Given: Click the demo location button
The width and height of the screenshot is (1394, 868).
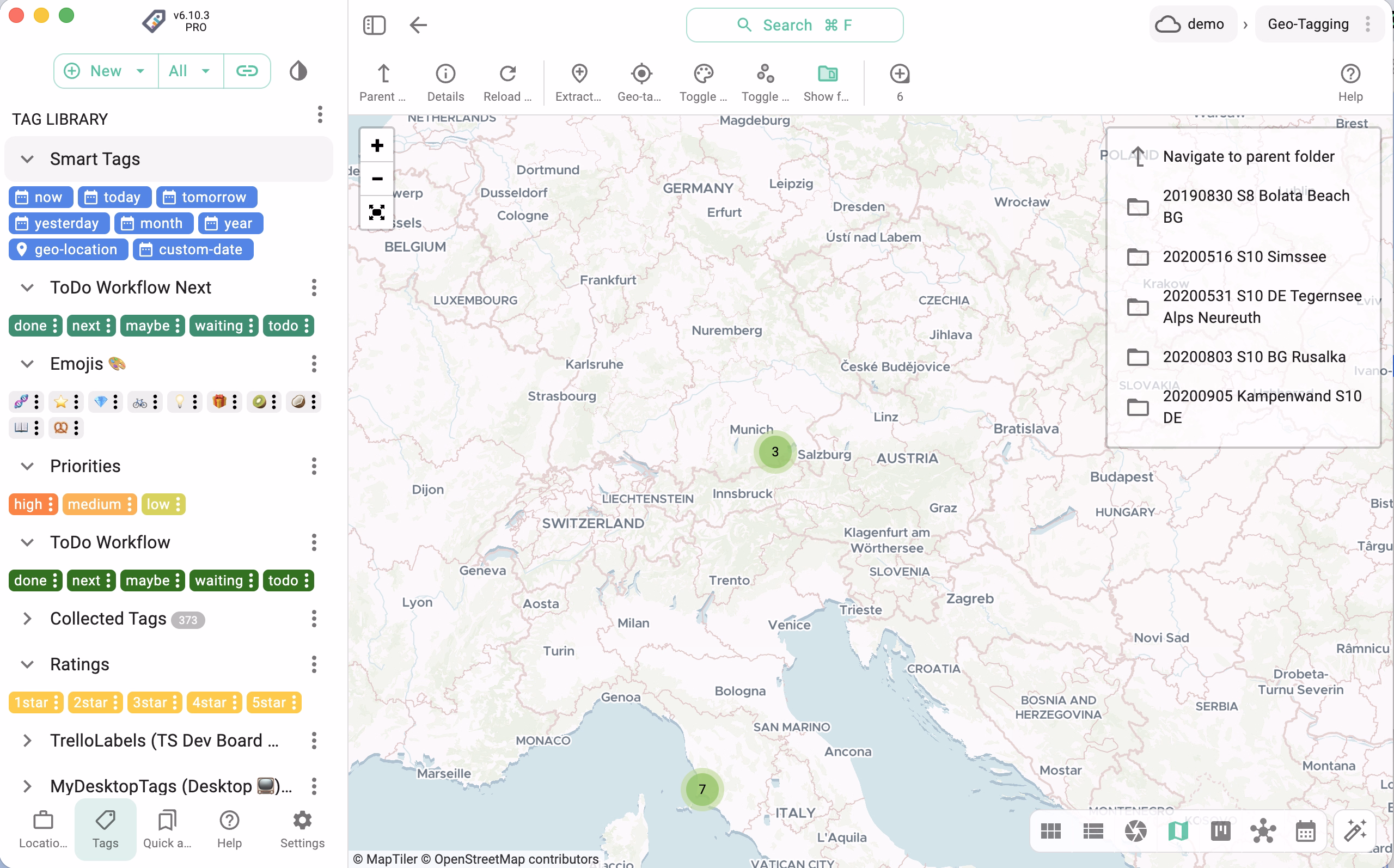Looking at the screenshot, I should (x=1192, y=24).
